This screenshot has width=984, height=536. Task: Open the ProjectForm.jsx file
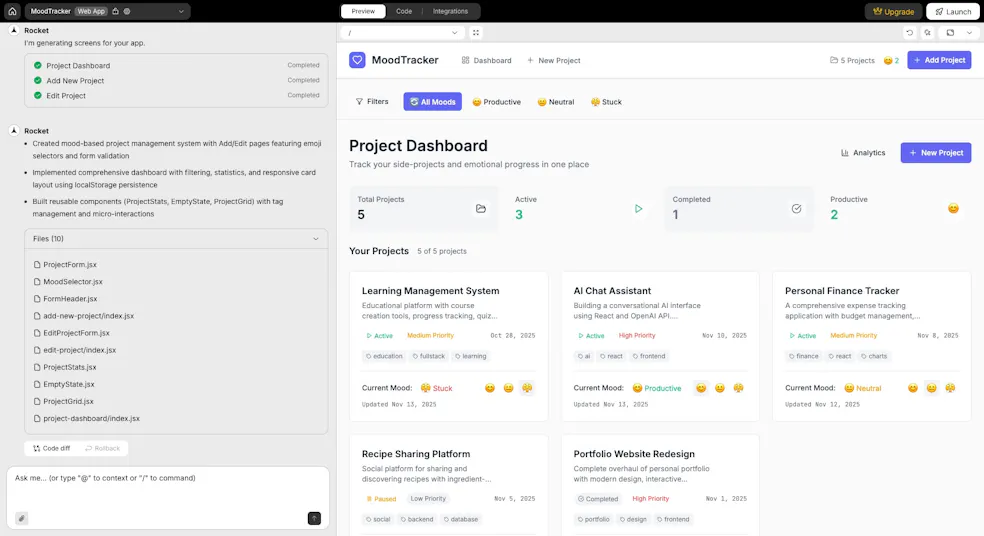[x=70, y=265]
